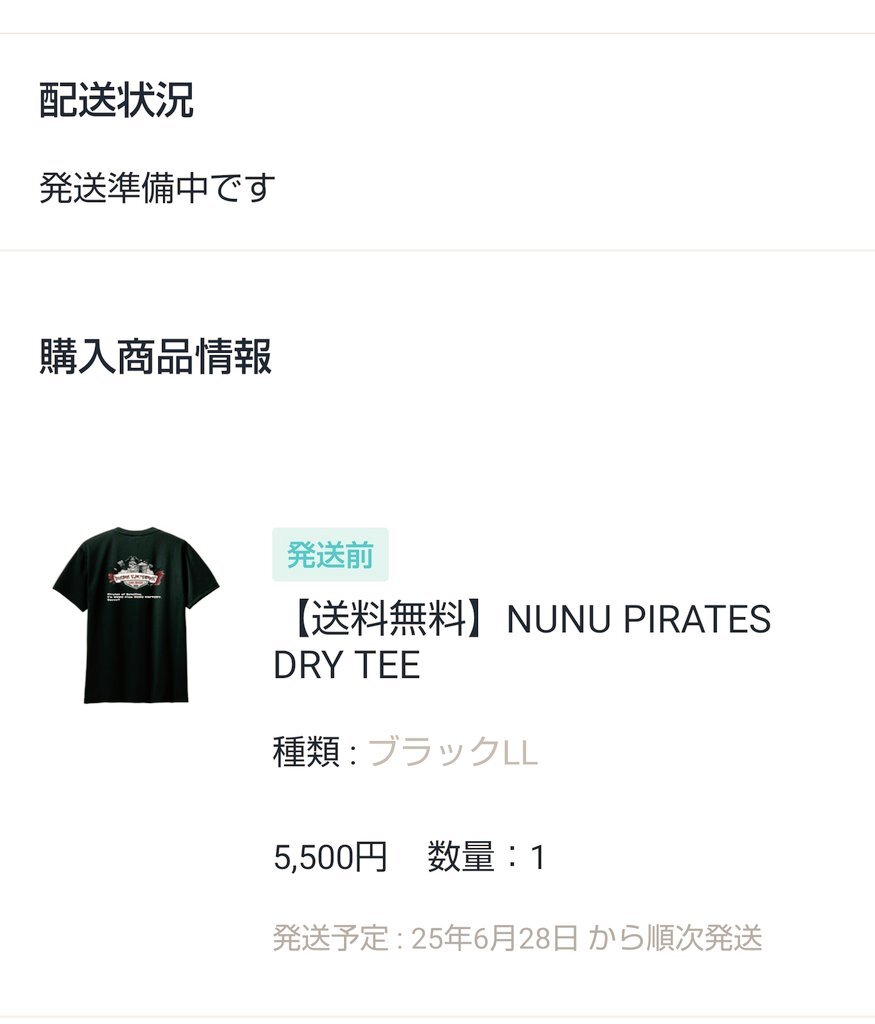
Task: Select the 配送状況 section heading
Action: point(116,100)
